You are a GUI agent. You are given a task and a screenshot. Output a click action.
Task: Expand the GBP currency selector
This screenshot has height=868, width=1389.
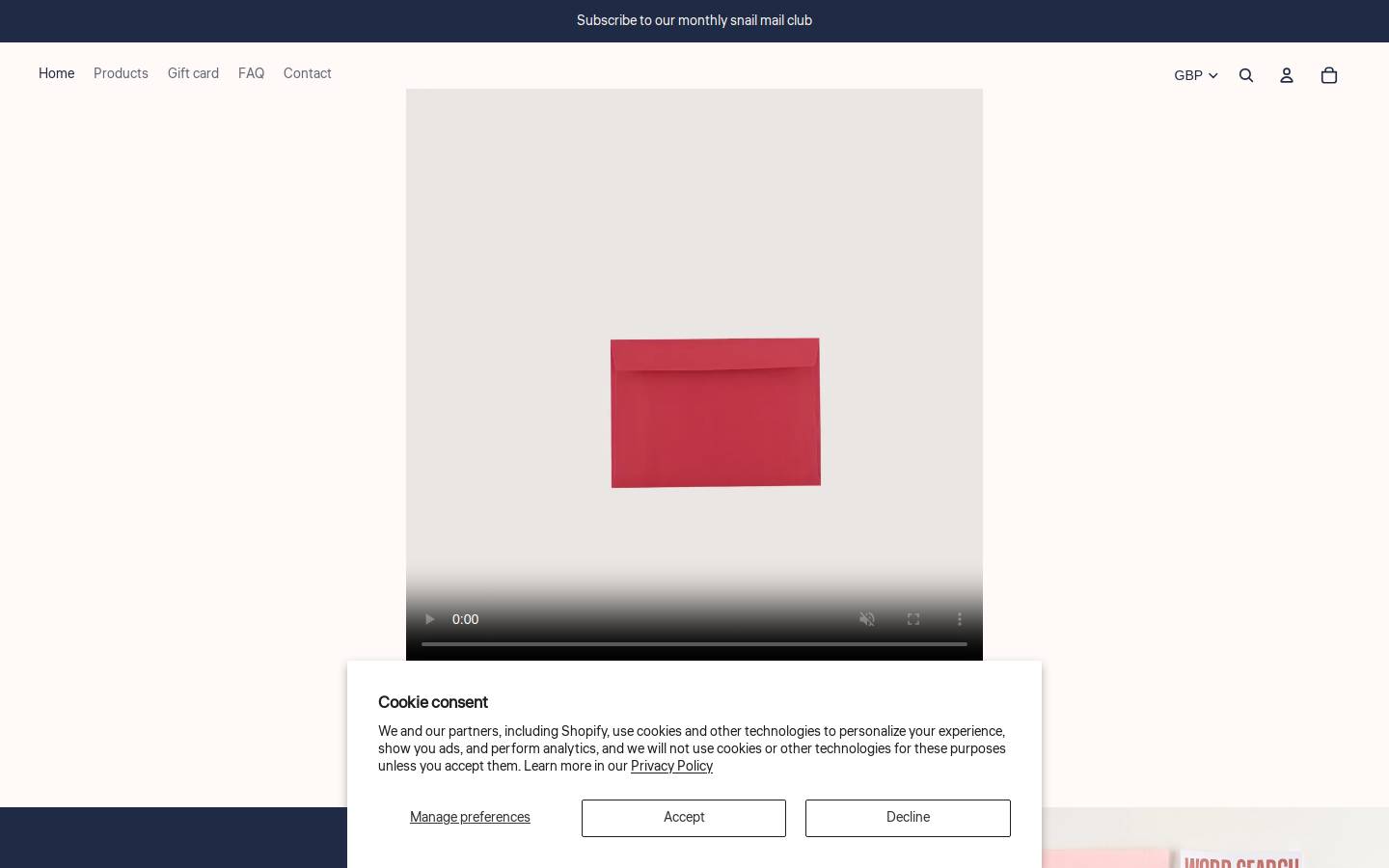click(x=1196, y=75)
